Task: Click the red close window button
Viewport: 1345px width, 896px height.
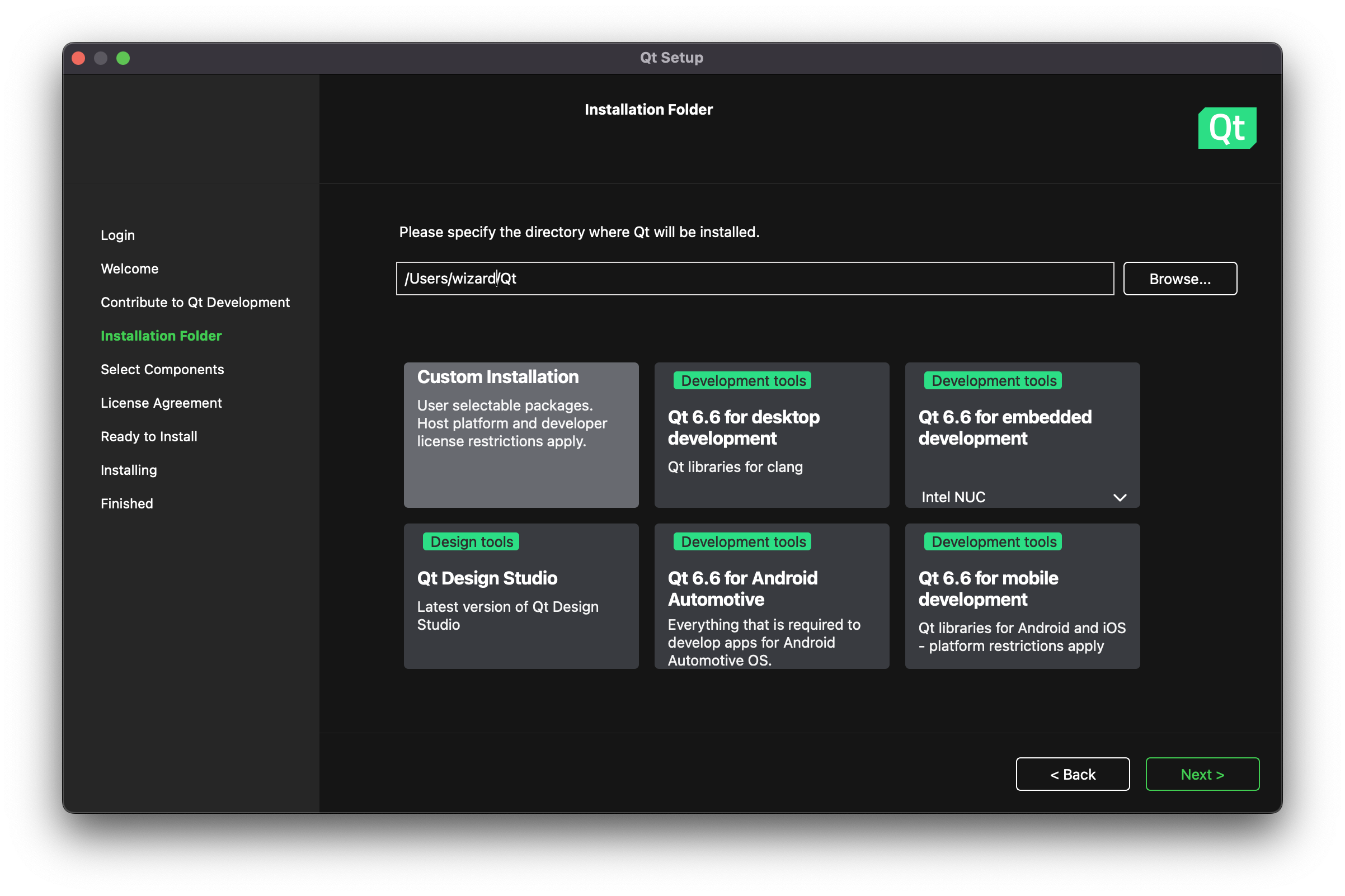Action: (78, 58)
